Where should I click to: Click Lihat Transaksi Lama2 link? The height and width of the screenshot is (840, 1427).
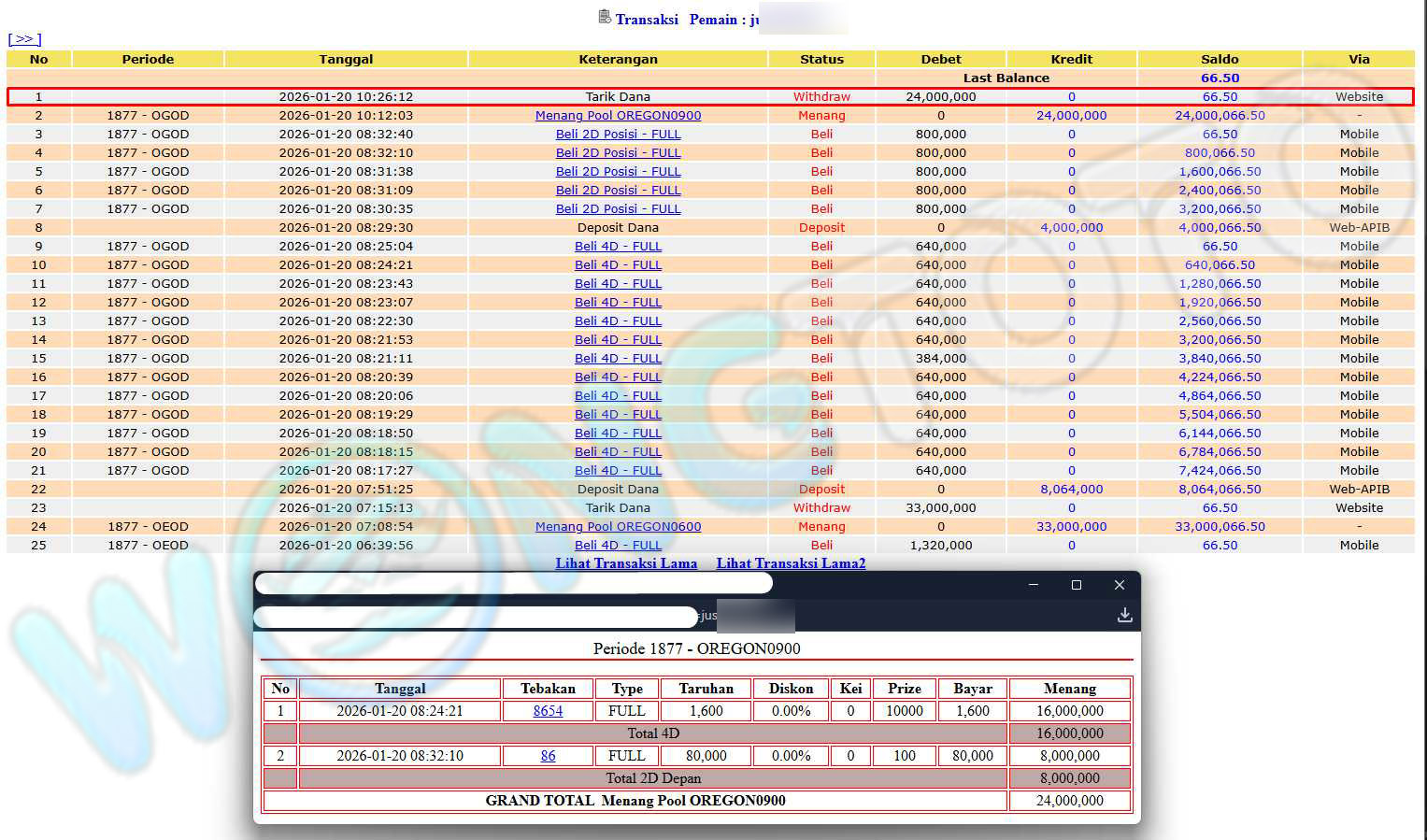coord(791,563)
